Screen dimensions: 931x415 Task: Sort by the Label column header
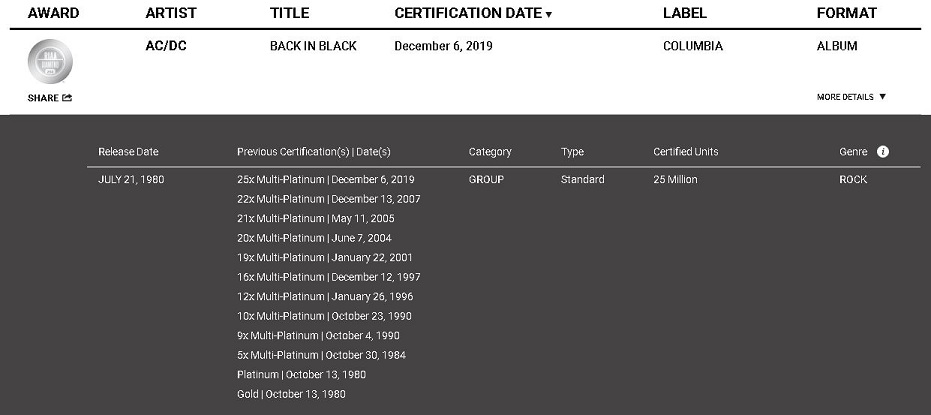(x=685, y=13)
